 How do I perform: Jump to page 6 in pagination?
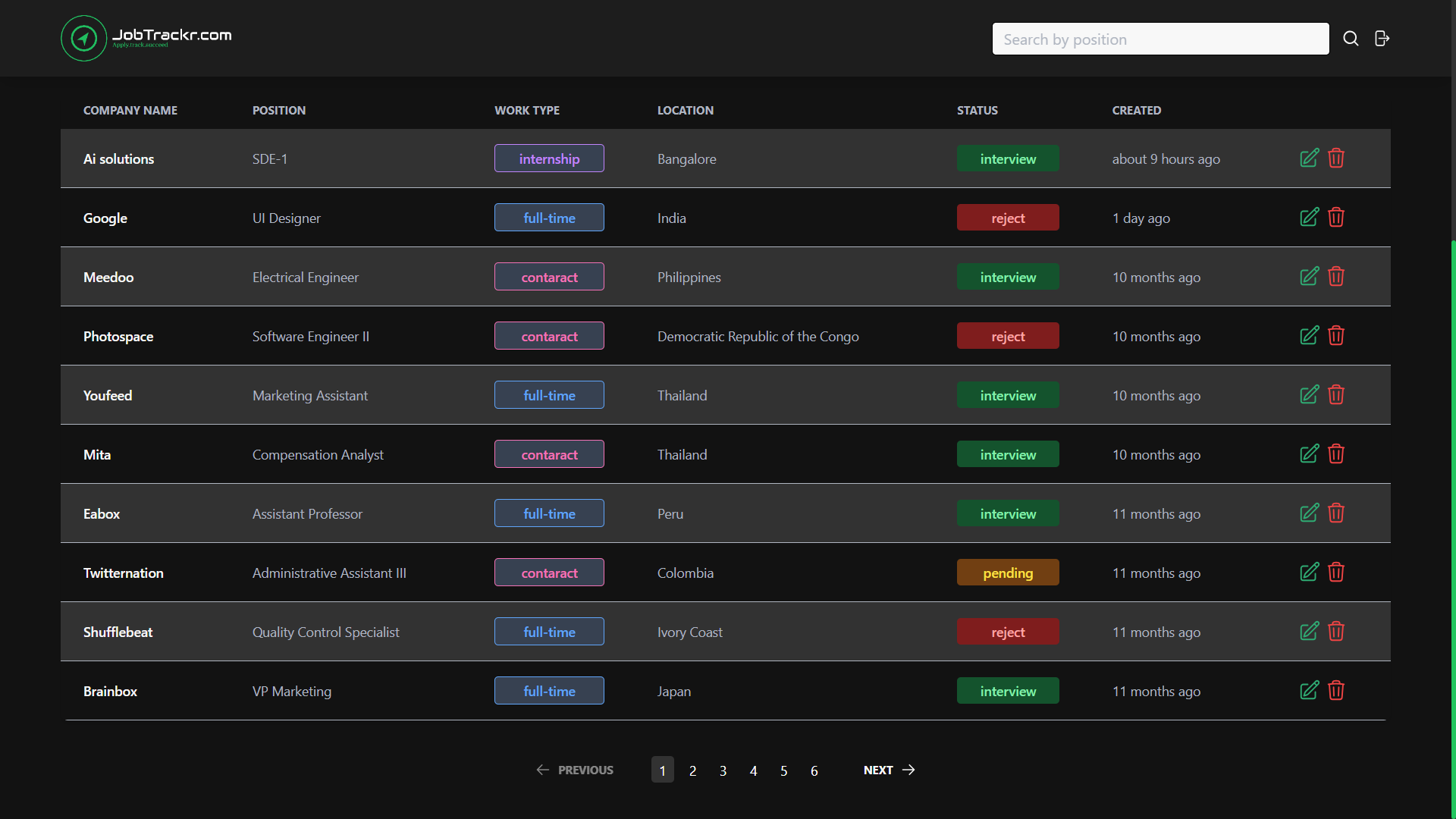click(814, 770)
